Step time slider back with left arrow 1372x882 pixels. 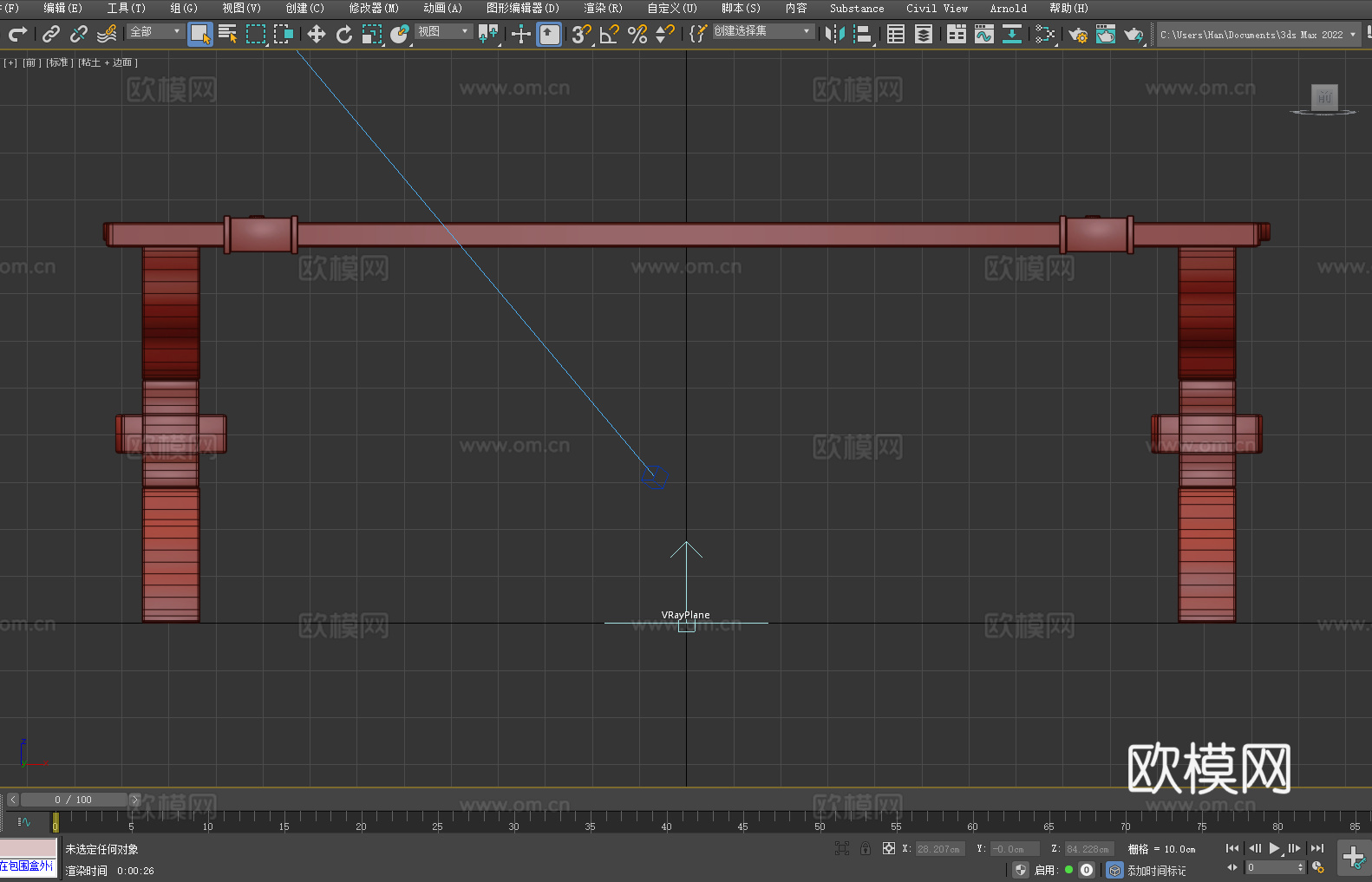click(x=12, y=800)
